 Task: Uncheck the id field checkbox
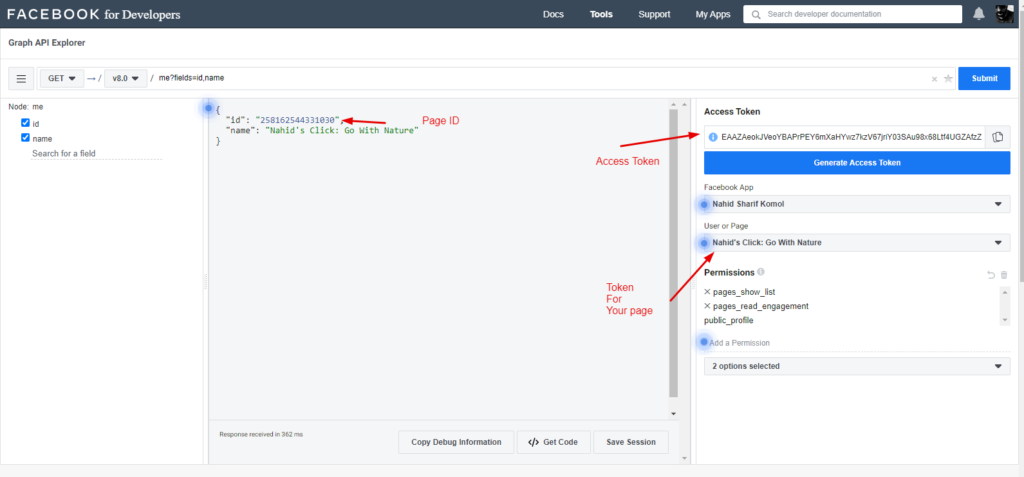click(26, 123)
